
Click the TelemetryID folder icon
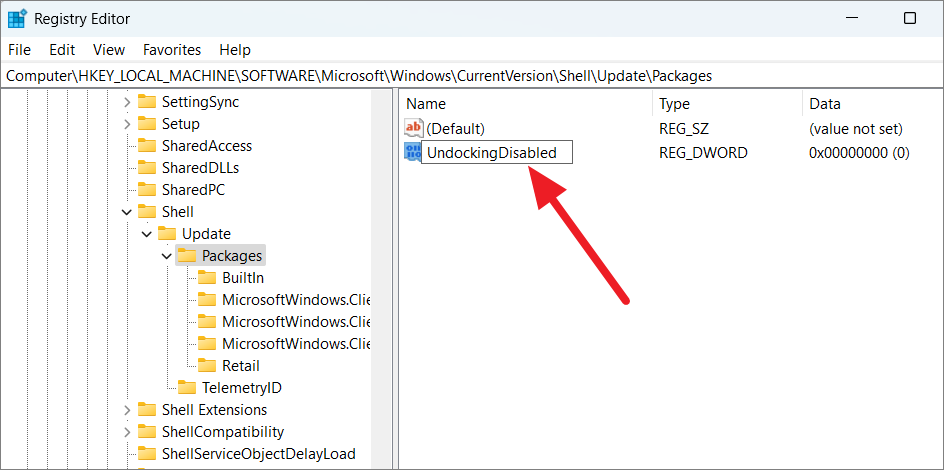[187, 388]
